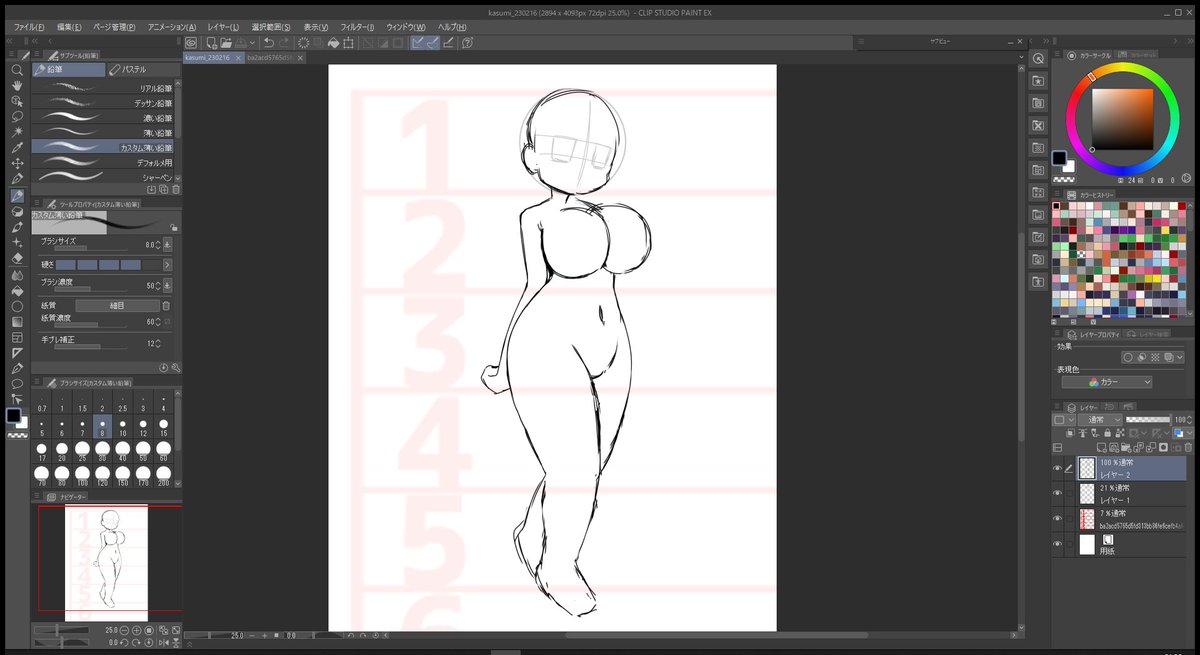Toggle snap to grid
This screenshot has height=655, width=1200.
click(449, 43)
